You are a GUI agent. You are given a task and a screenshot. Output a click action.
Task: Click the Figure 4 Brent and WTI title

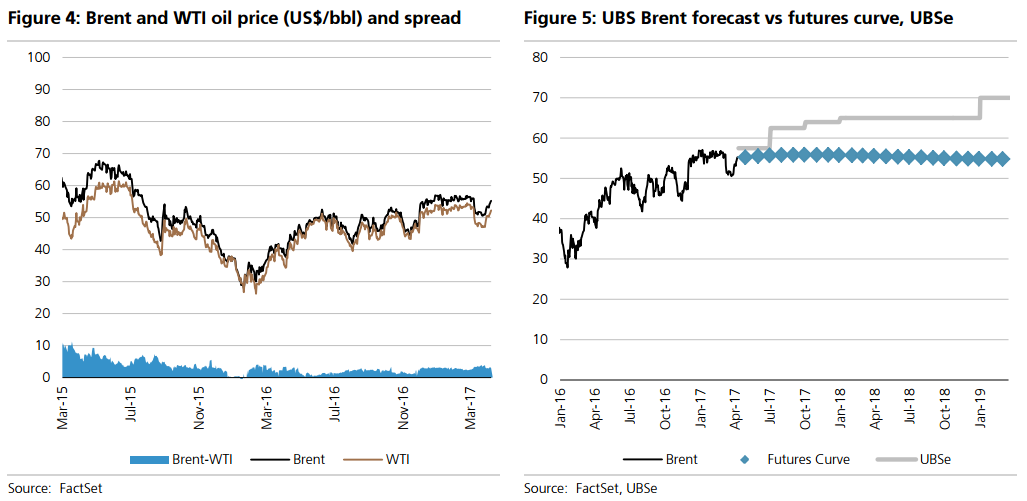coord(238,18)
